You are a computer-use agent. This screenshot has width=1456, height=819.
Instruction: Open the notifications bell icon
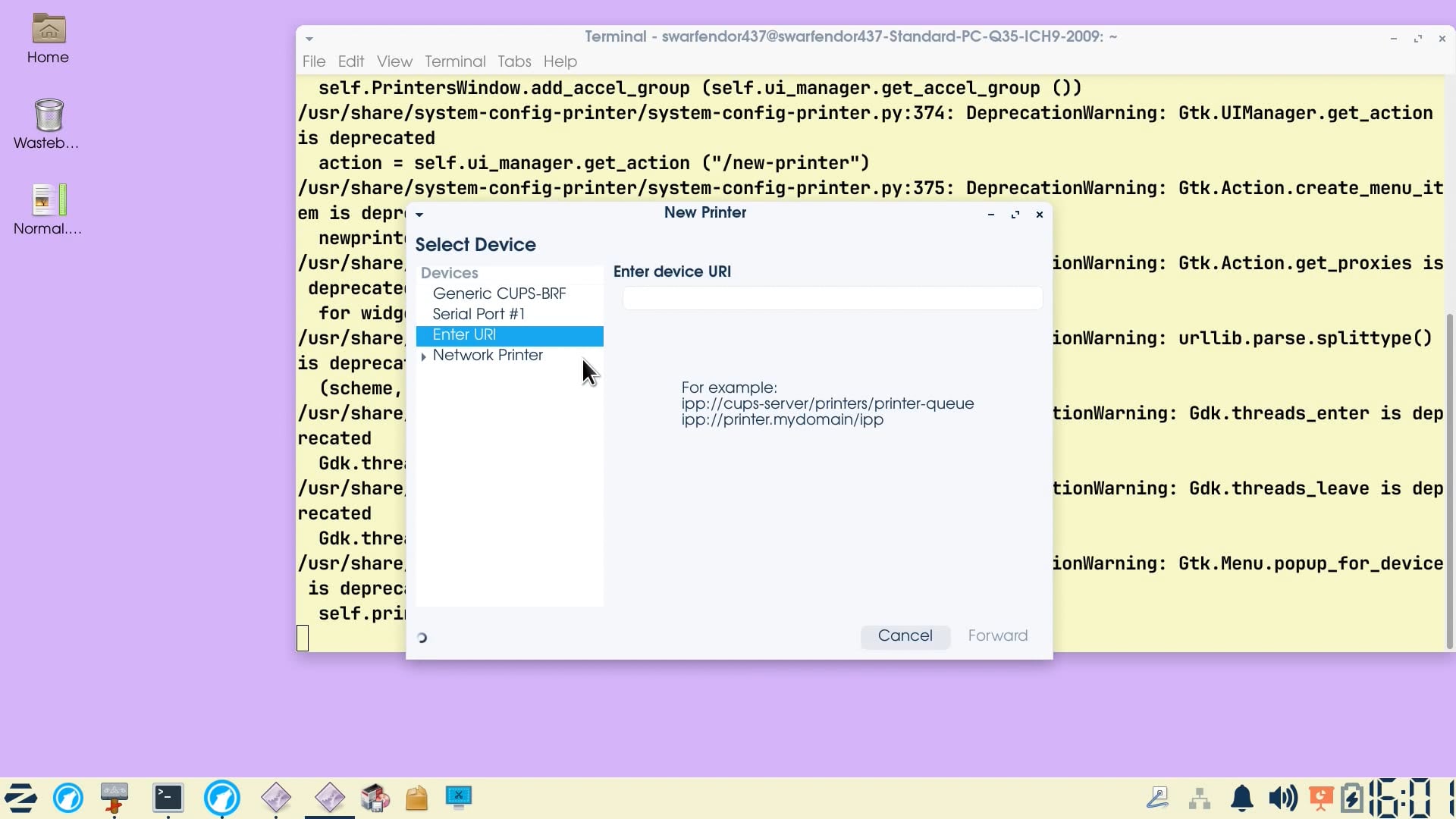[1241, 798]
